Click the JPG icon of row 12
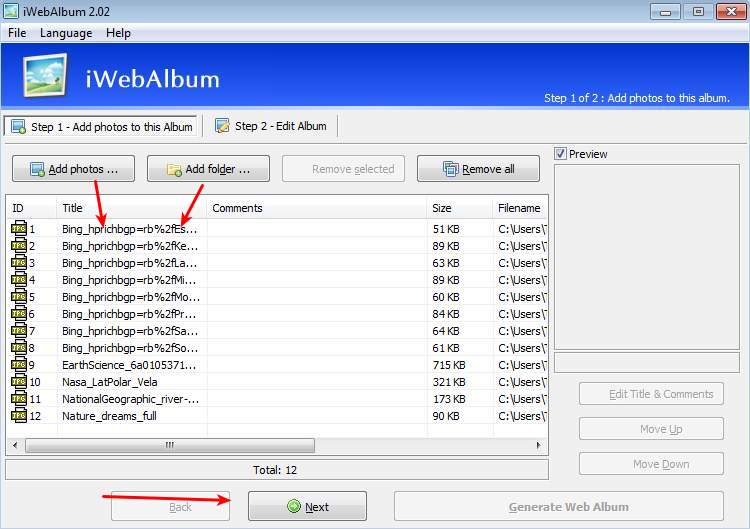 (19, 415)
